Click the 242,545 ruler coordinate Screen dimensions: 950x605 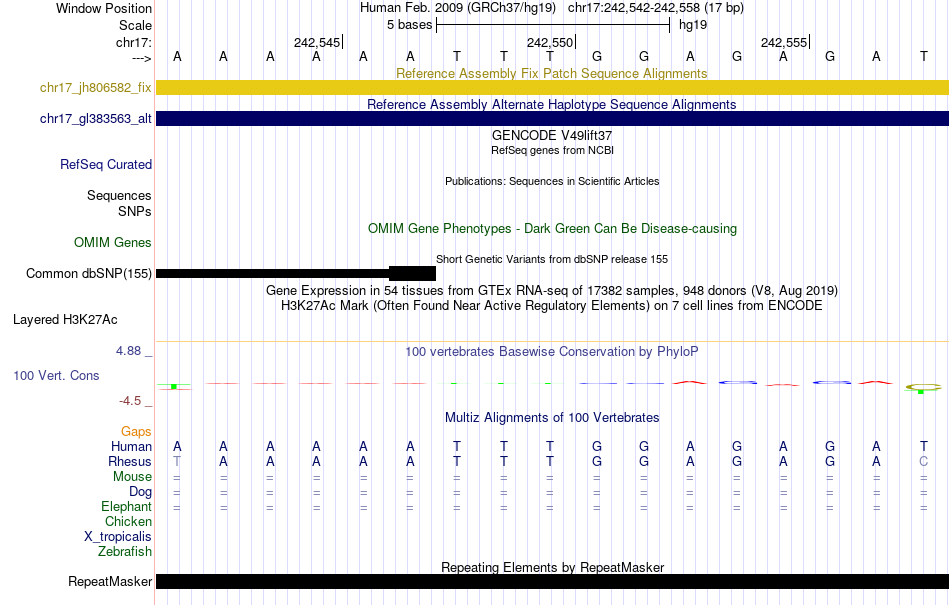317,42
